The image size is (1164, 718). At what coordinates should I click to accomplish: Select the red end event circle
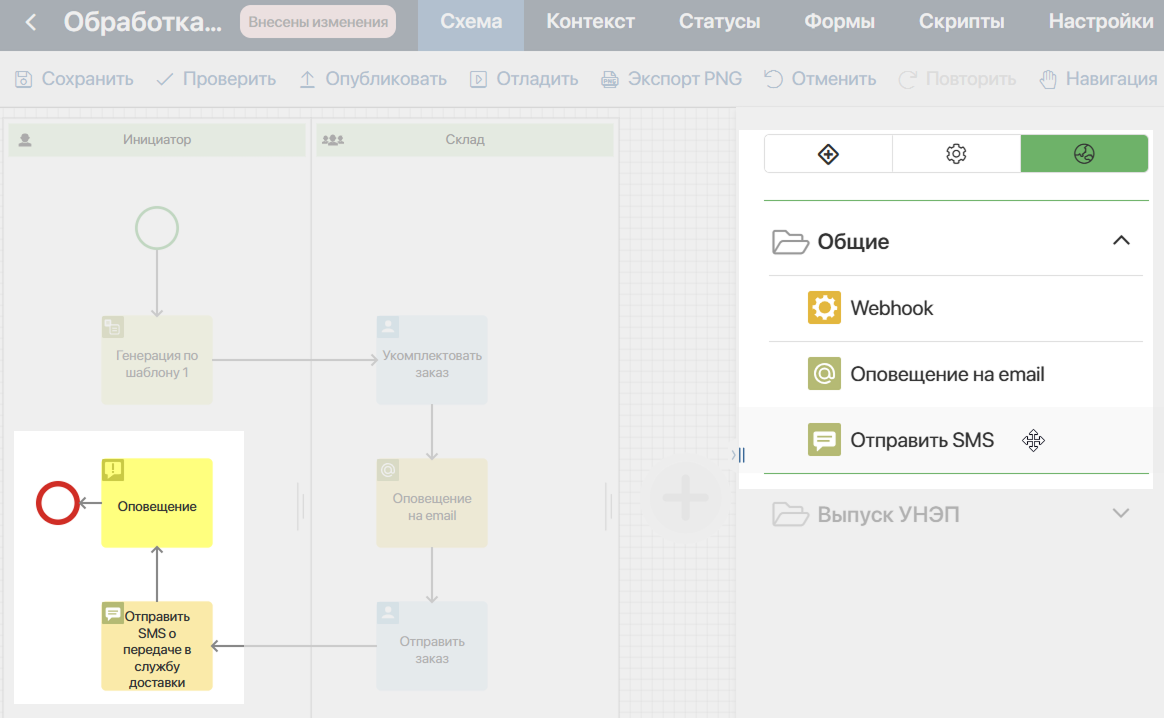pos(58,503)
